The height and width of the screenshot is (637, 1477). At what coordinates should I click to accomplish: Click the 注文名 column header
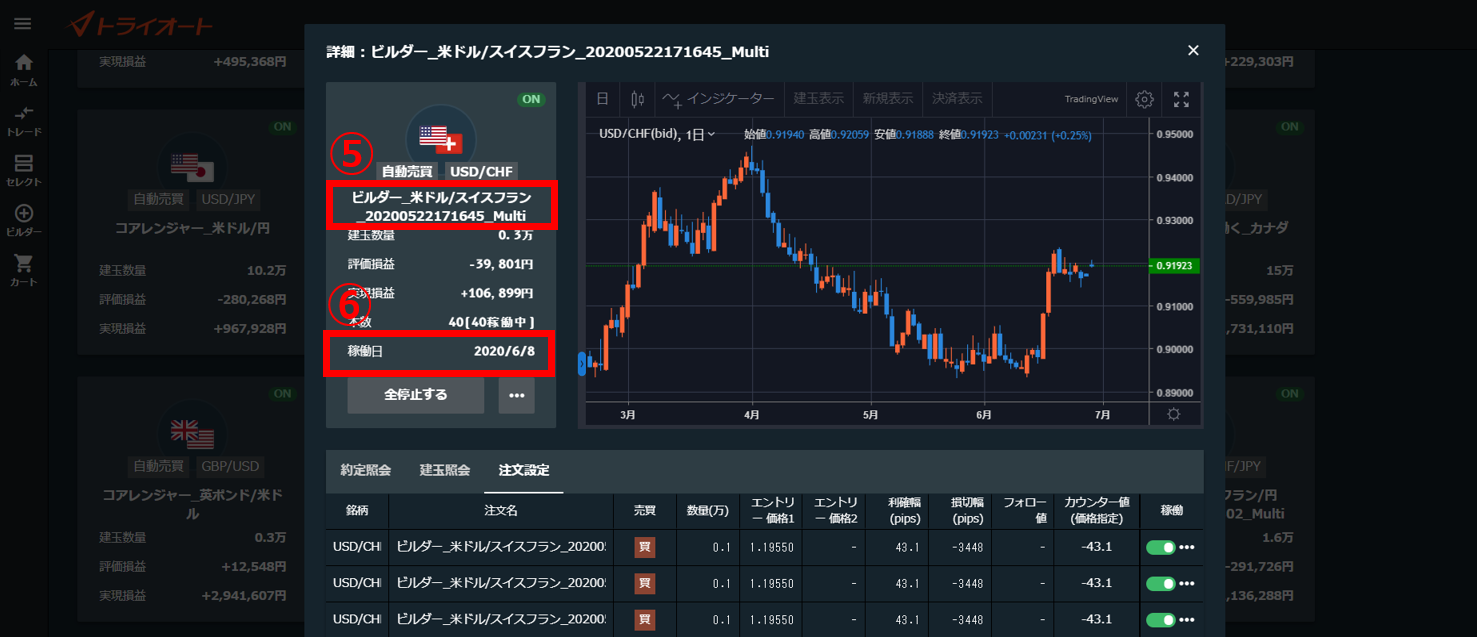point(501,510)
